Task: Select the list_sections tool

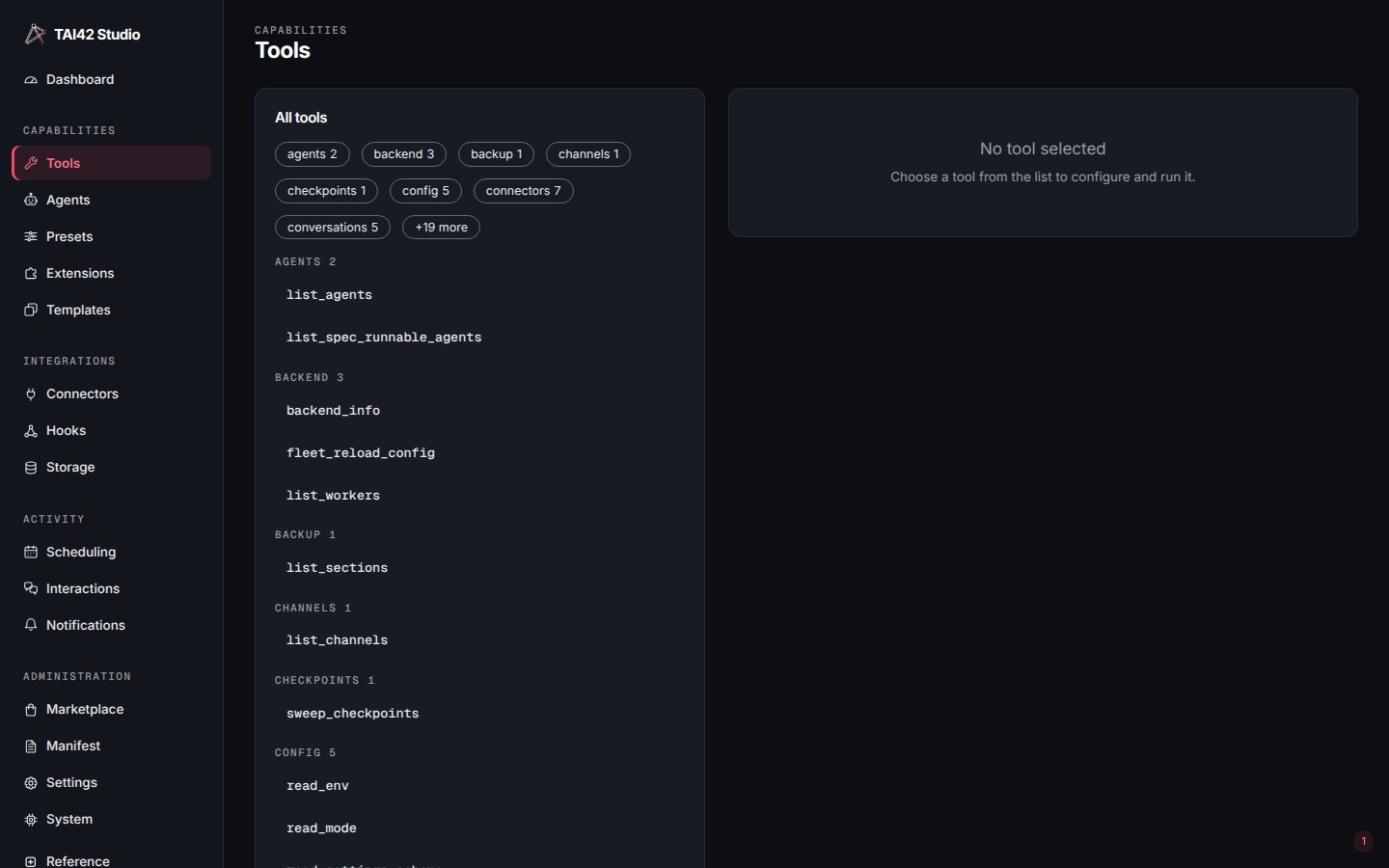Action: (x=479, y=568)
